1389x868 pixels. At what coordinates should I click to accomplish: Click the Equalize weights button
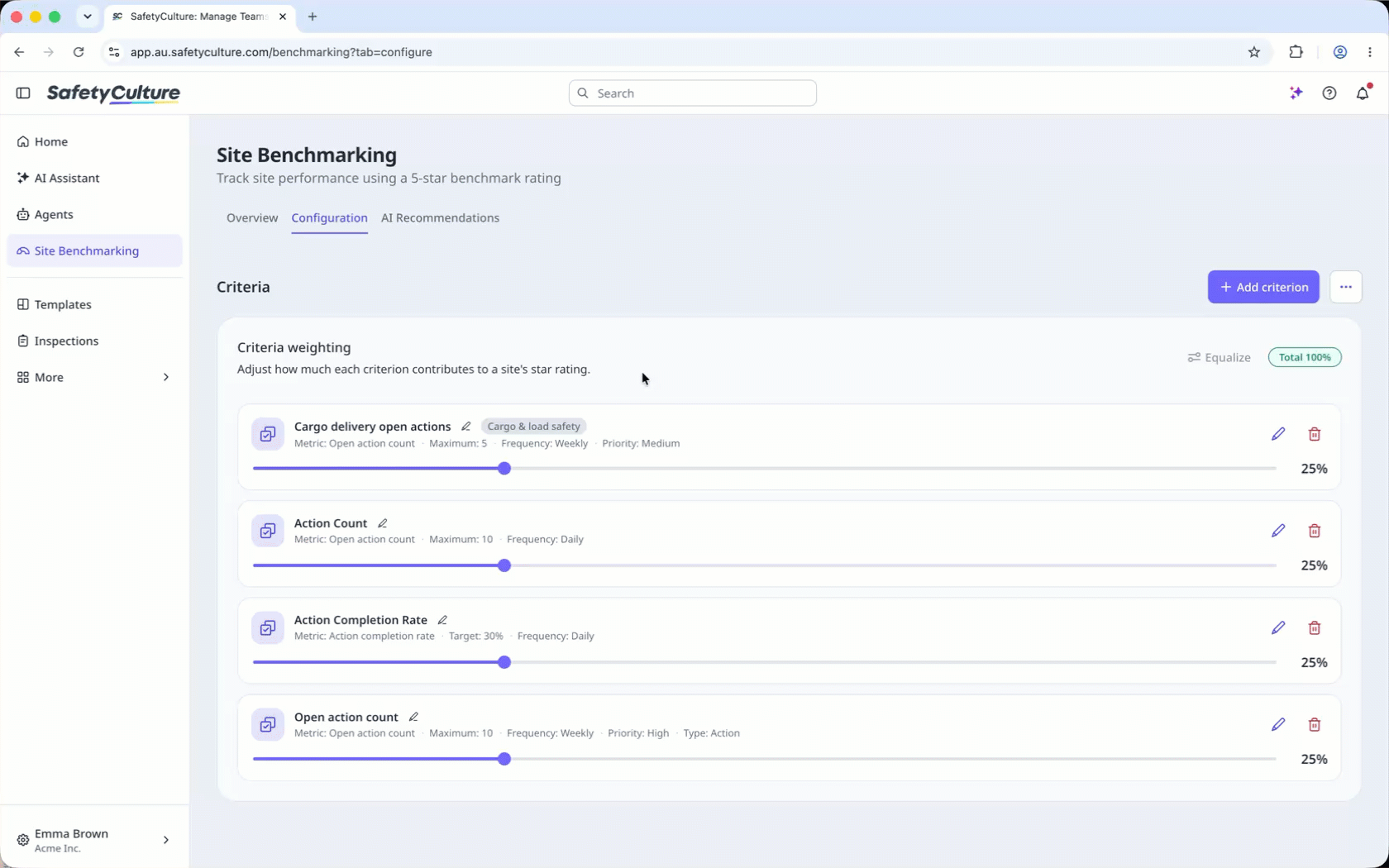(x=1219, y=358)
